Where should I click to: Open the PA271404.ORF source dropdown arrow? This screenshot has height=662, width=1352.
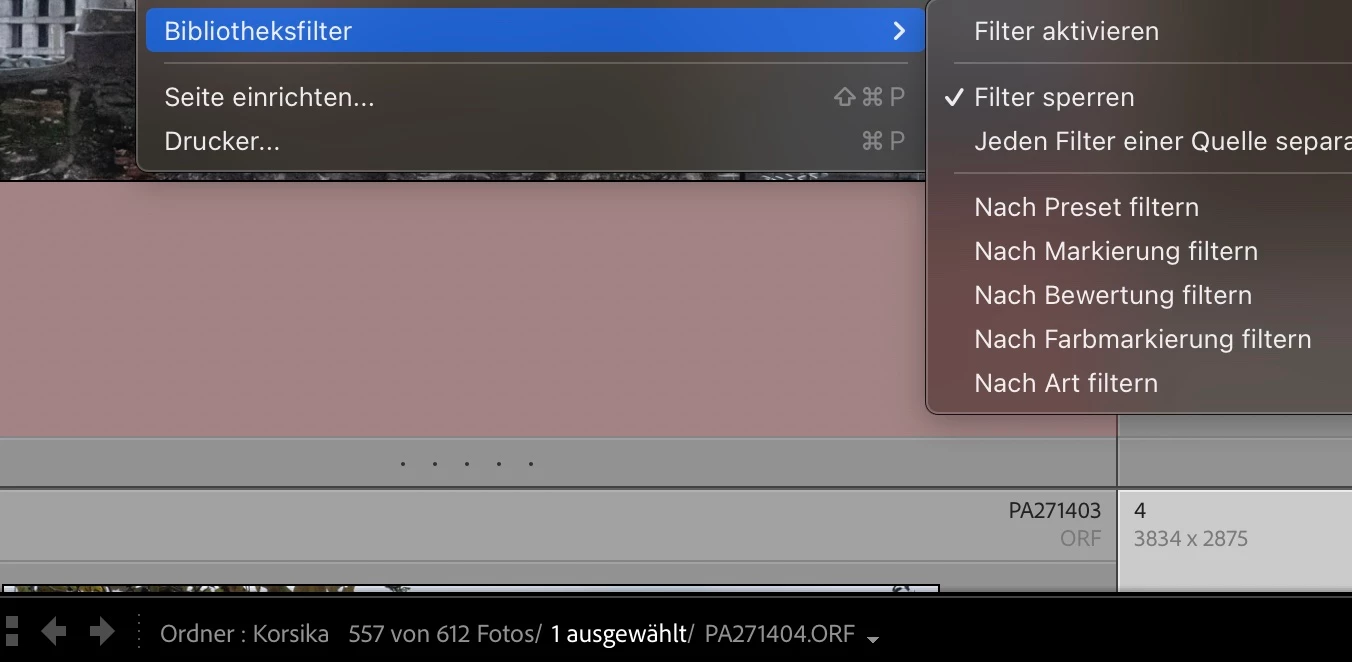(x=873, y=639)
